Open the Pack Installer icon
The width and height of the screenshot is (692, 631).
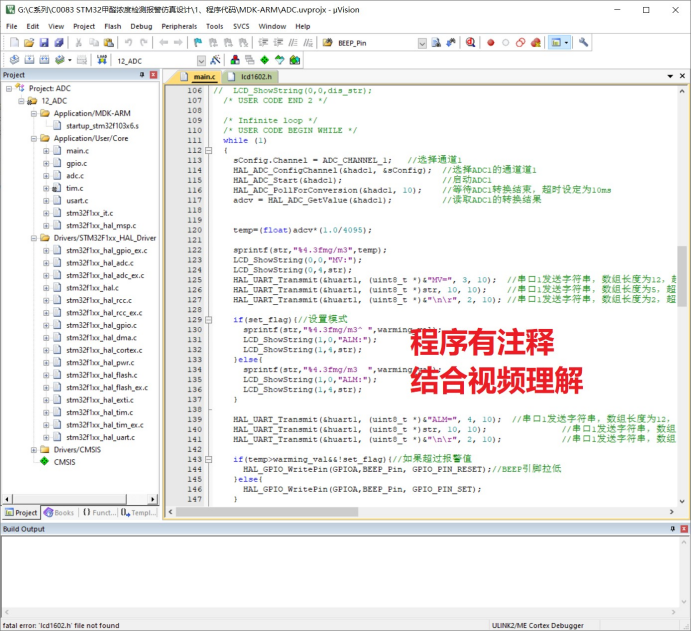click(x=294, y=60)
